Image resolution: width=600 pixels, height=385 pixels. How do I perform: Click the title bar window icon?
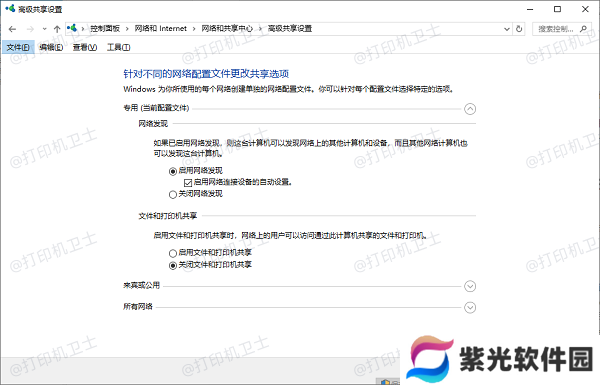pos(10,8)
